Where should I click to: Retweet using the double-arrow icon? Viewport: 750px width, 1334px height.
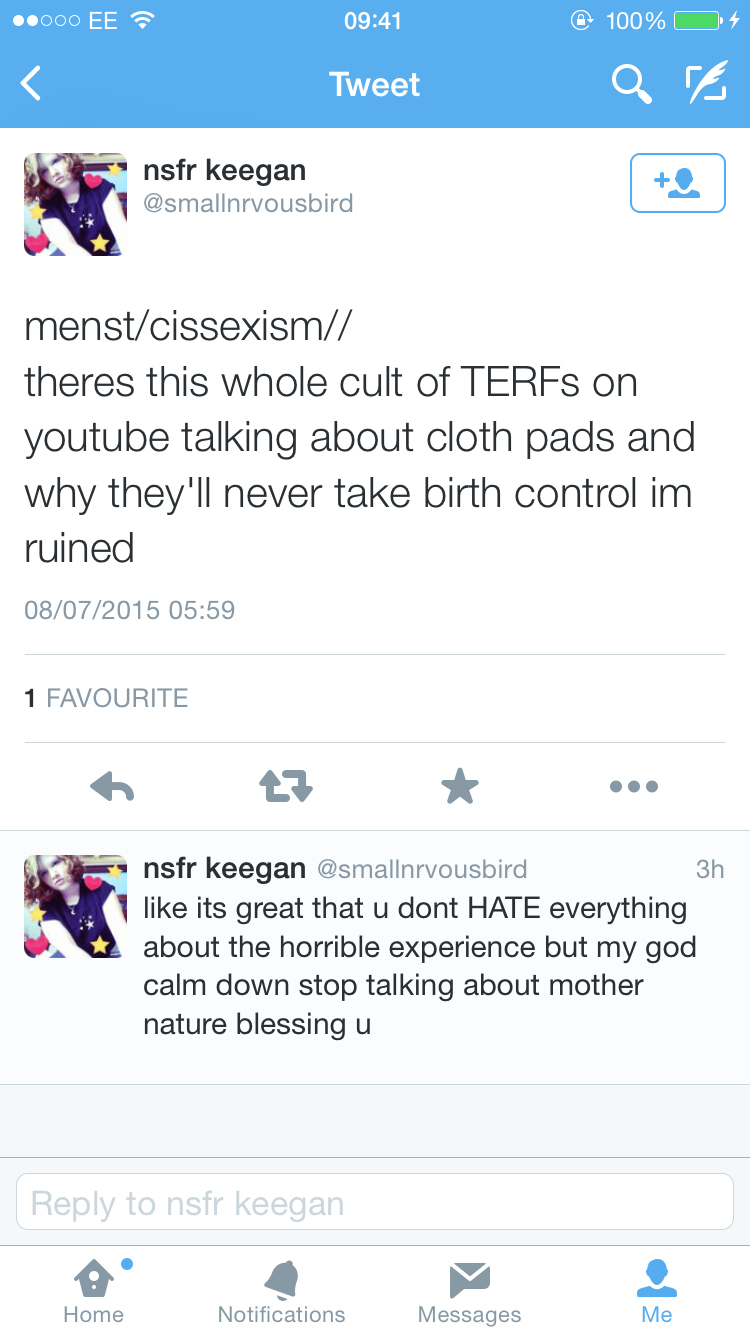[286, 787]
